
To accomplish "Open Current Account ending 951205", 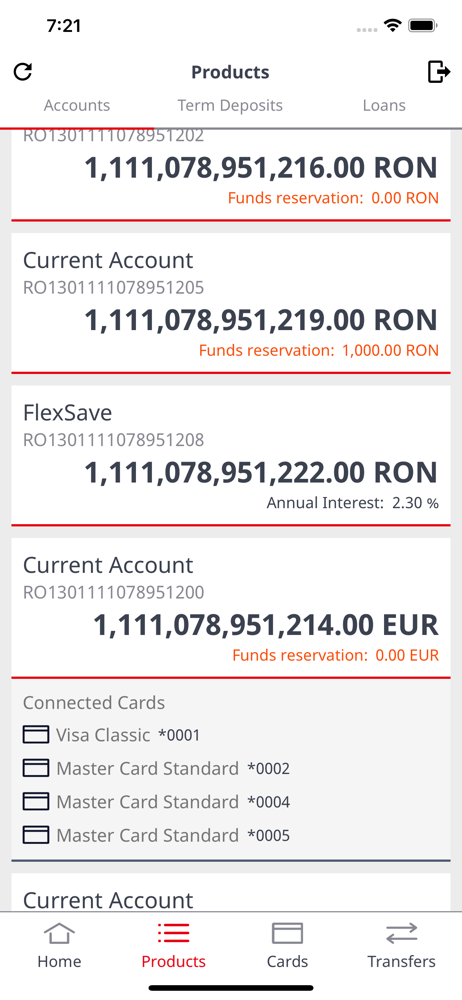I will point(231,303).
